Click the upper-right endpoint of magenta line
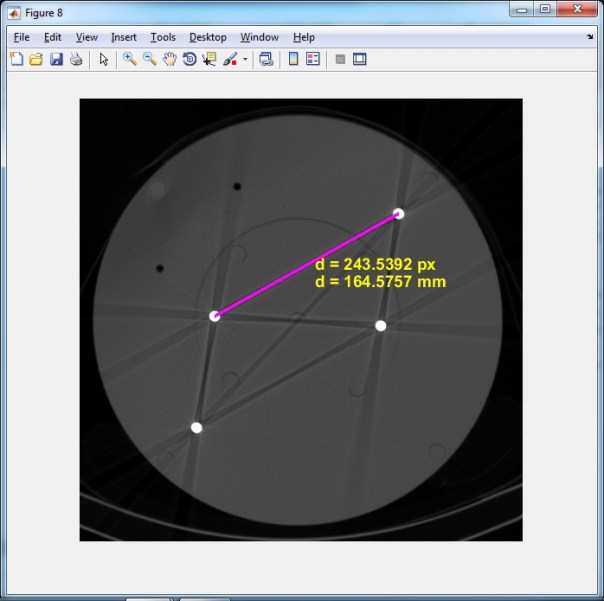This screenshot has width=604, height=601. (398, 213)
